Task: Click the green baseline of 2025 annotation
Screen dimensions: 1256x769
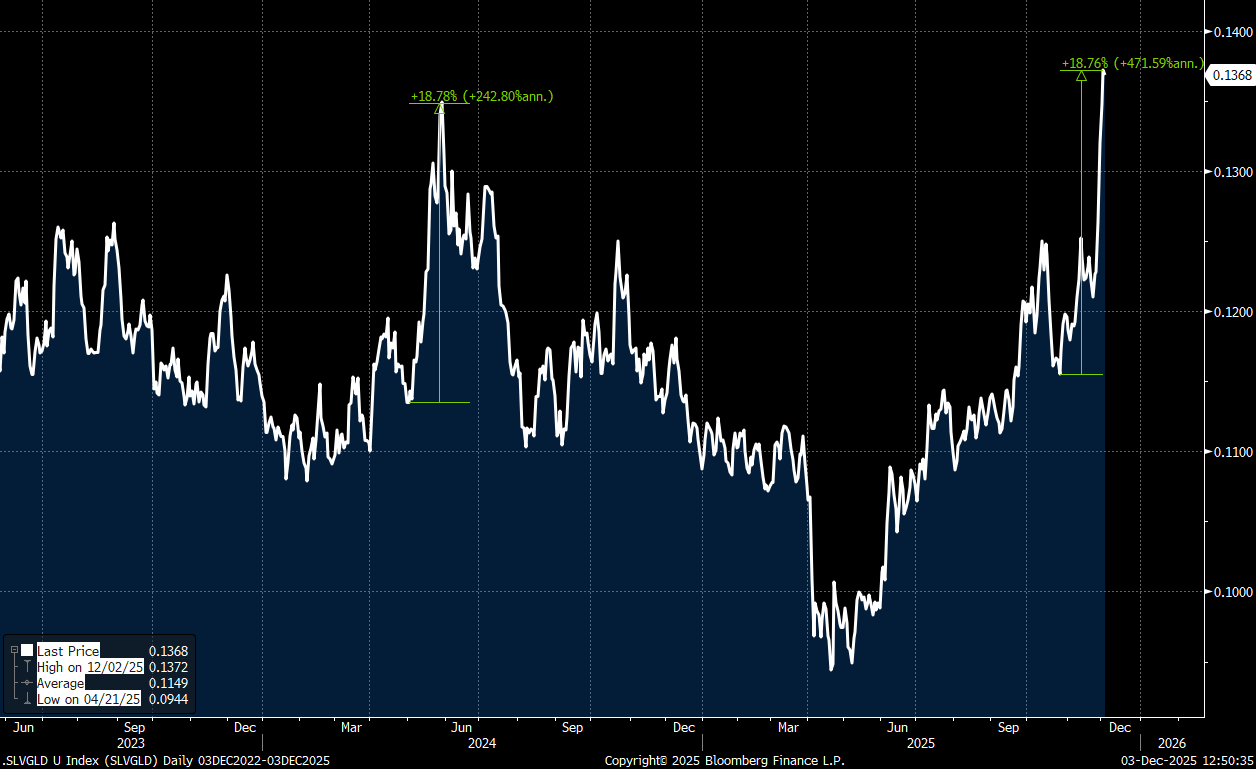Action: point(1081,374)
